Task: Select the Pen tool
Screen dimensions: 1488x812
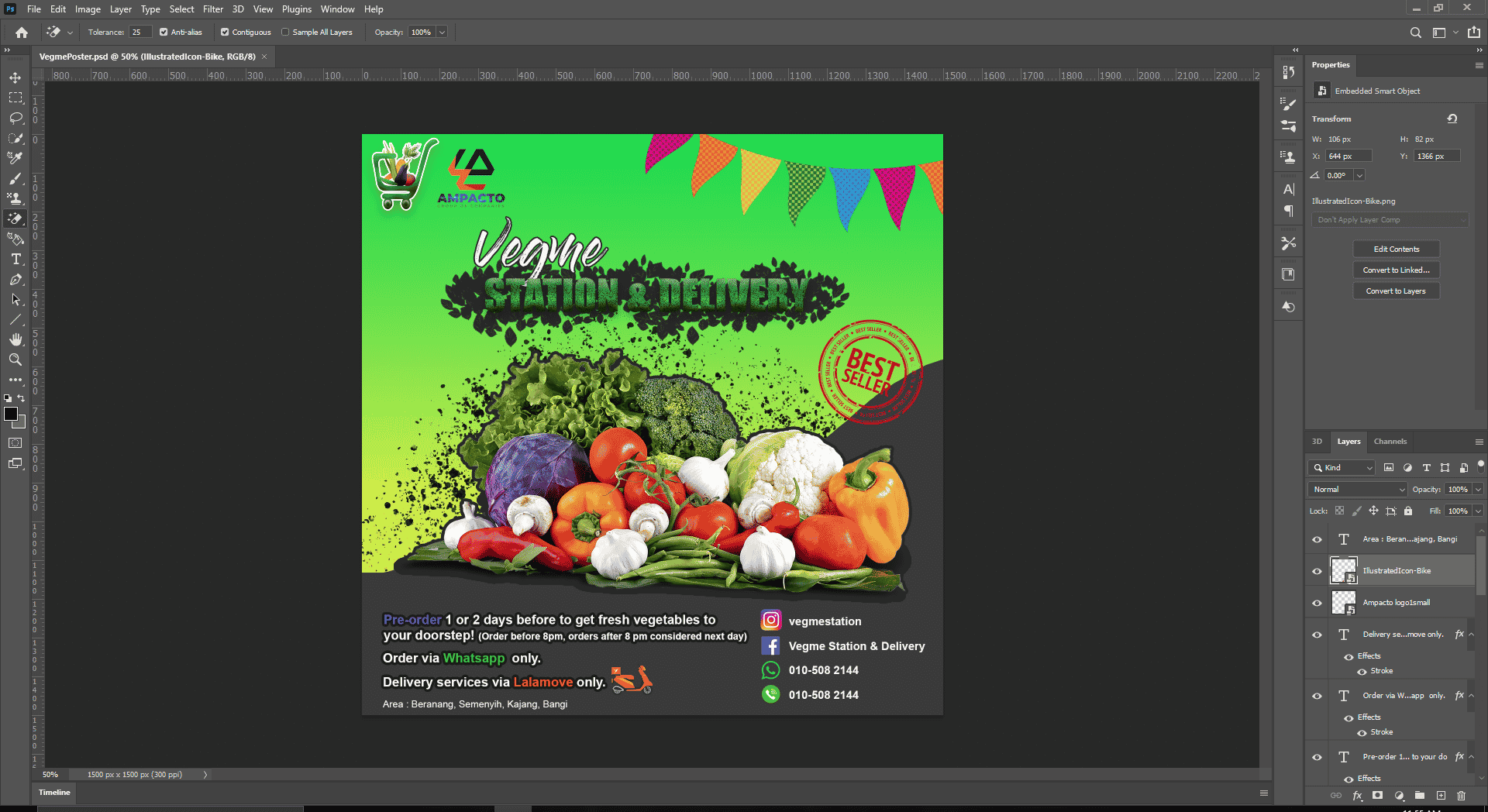Action: click(15, 279)
